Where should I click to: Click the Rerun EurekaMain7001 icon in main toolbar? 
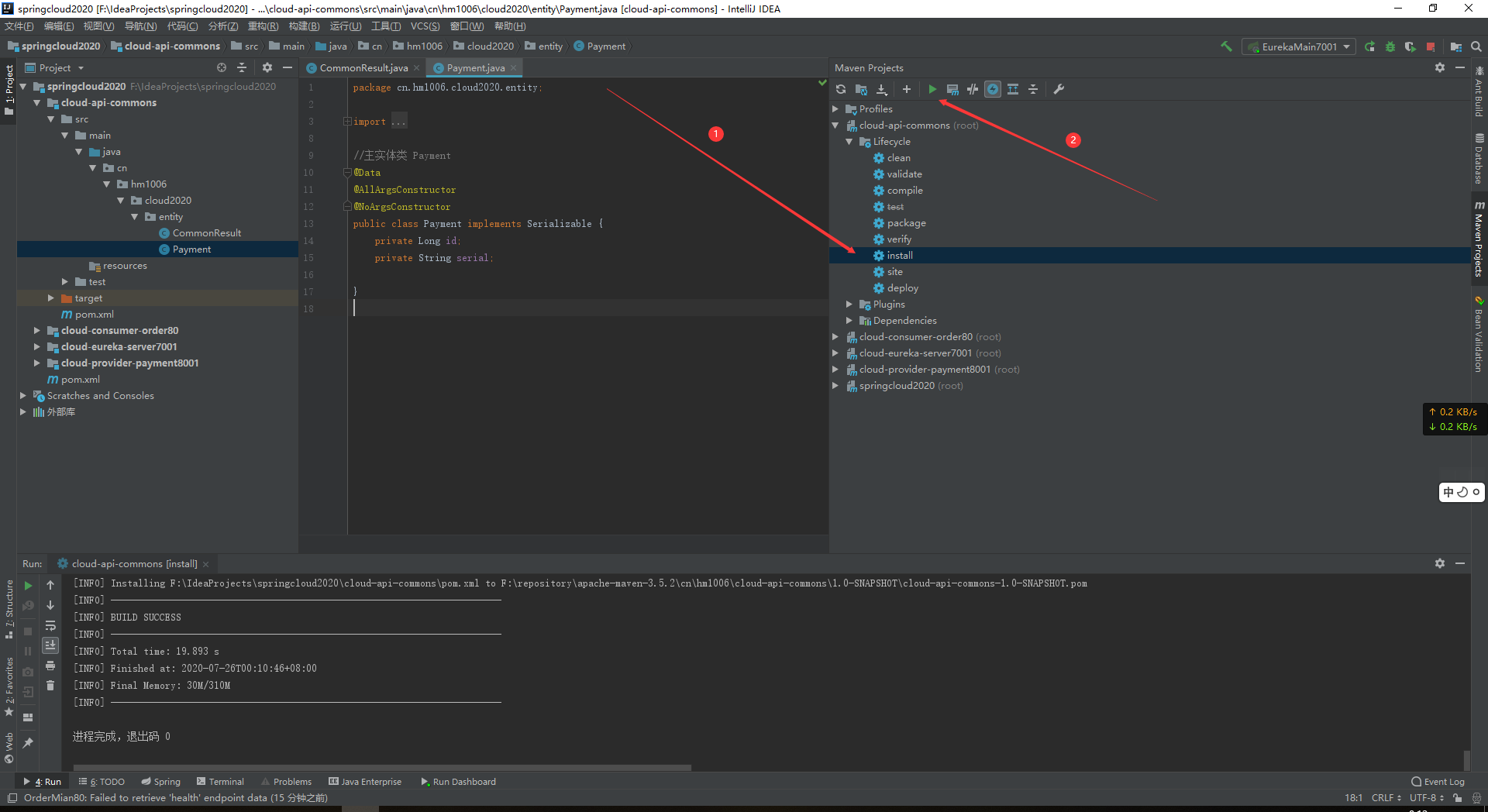(x=1370, y=46)
